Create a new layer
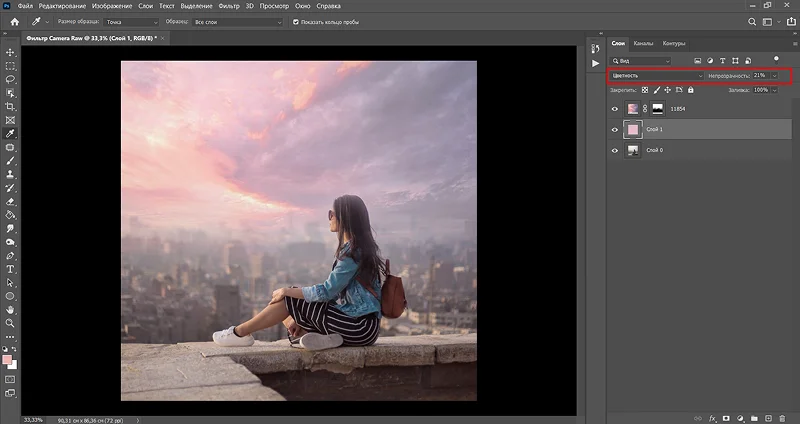Image resolution: width=800 pixels, height=424 pixels. [768, 418]
